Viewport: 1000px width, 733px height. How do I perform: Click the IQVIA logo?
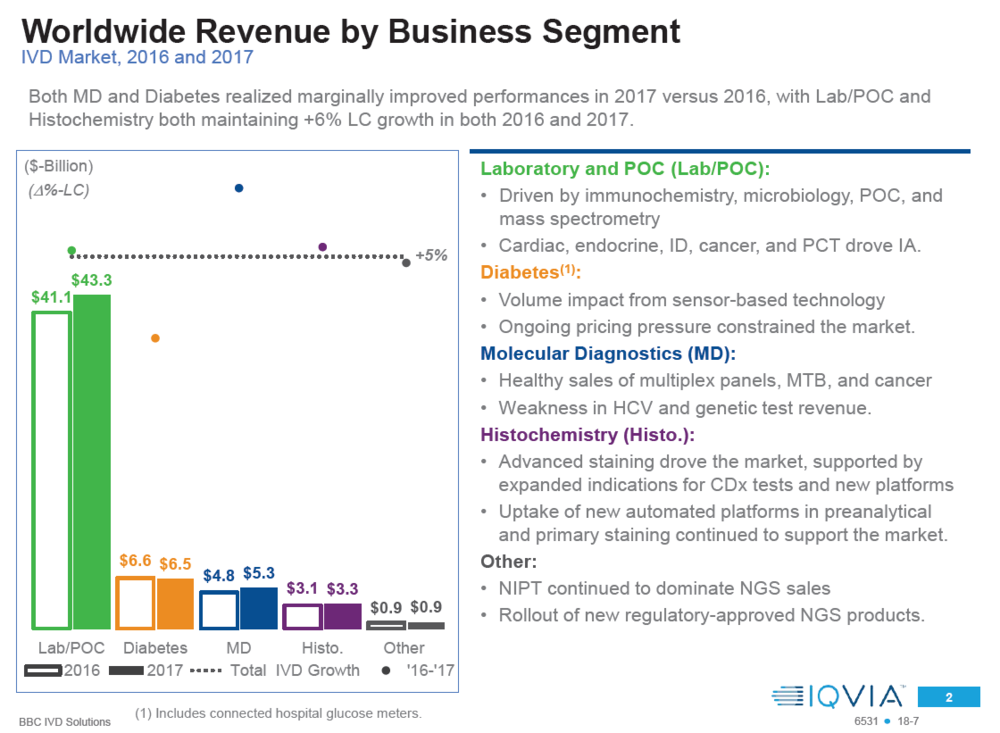838,696
